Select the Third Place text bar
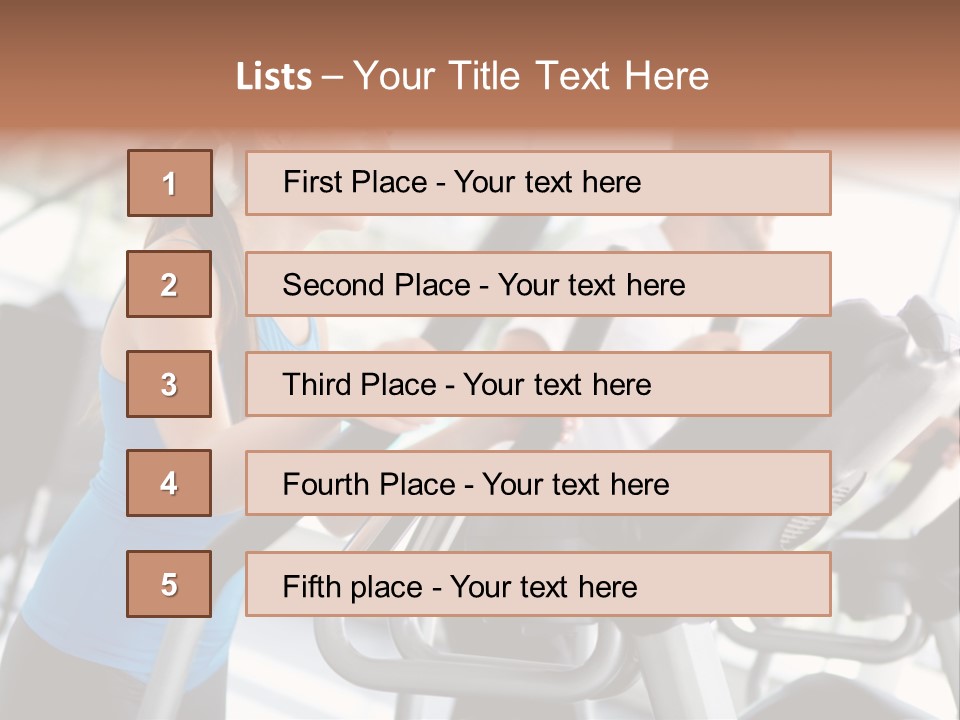 [538, 384]
